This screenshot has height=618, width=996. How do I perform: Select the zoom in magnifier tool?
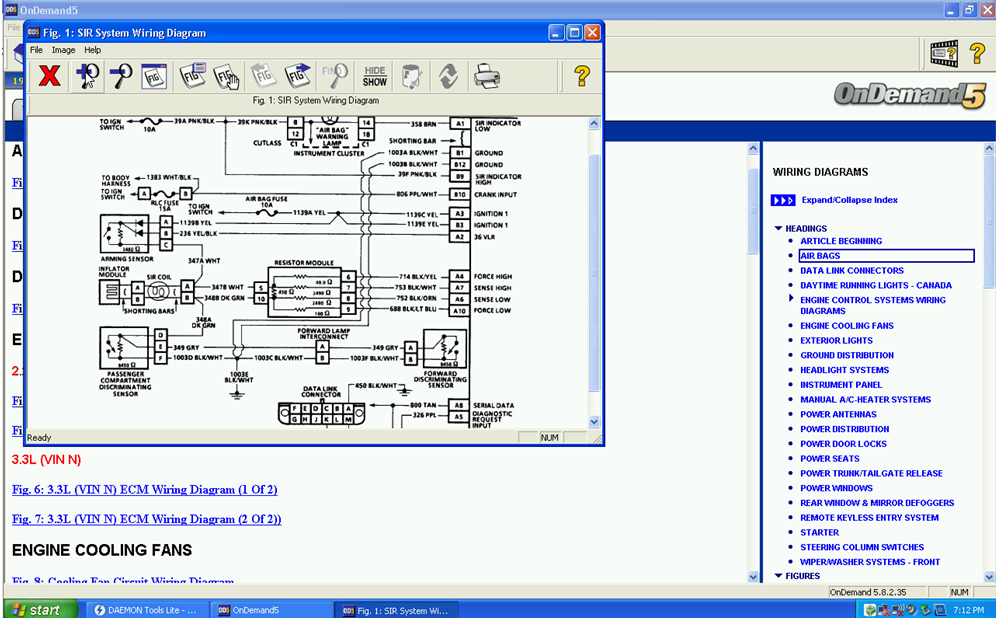(x=86, y=76)
